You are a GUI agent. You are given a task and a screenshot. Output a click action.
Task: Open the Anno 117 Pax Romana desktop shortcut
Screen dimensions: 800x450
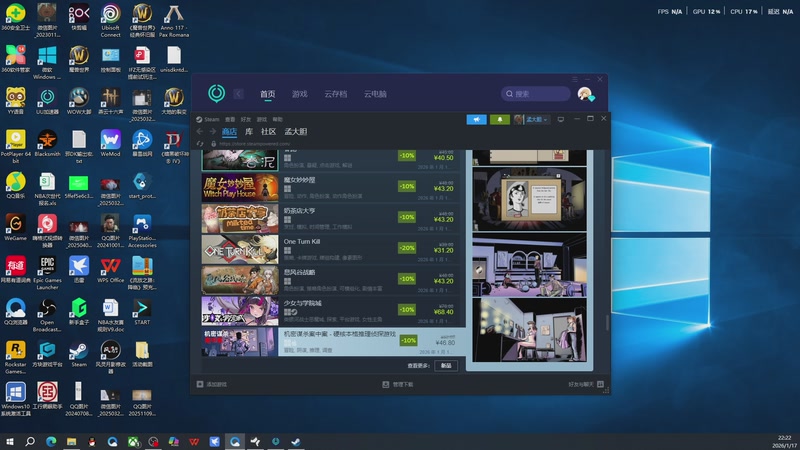click(x=174, y=20)
